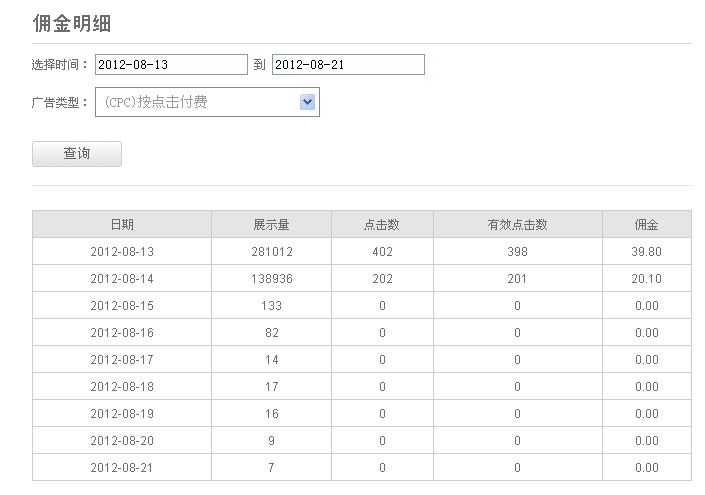This screenshot has height=495, width=705.
Task: Click the 398 valid clicks cell
Action: [x=518, y=252]
